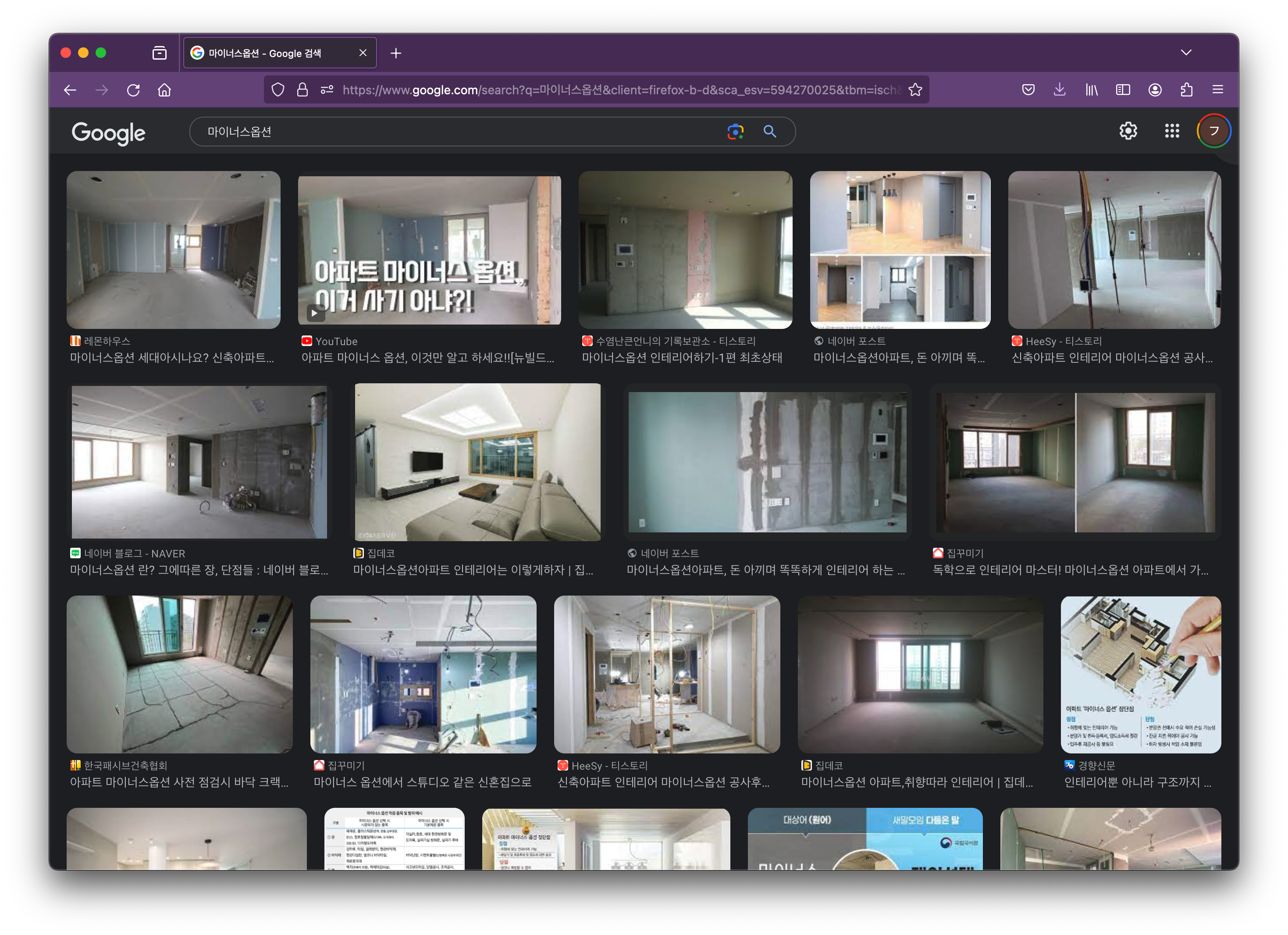Expand the list all tabs chevron
This screenshot has width=1288, height=935.
pos(1186,52)
